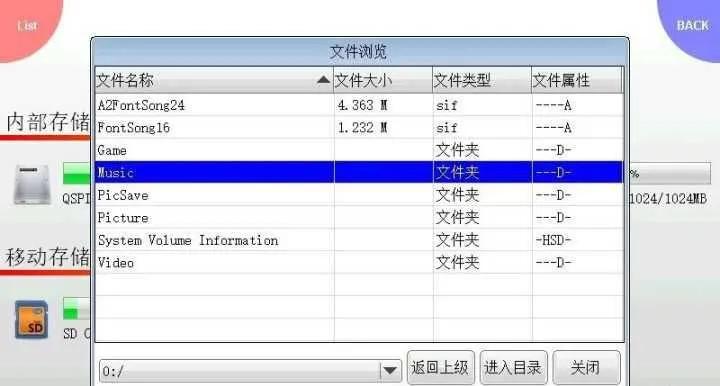Select the PicSave folder row
This screenshot has height=386, width=720.
(359, 195)
